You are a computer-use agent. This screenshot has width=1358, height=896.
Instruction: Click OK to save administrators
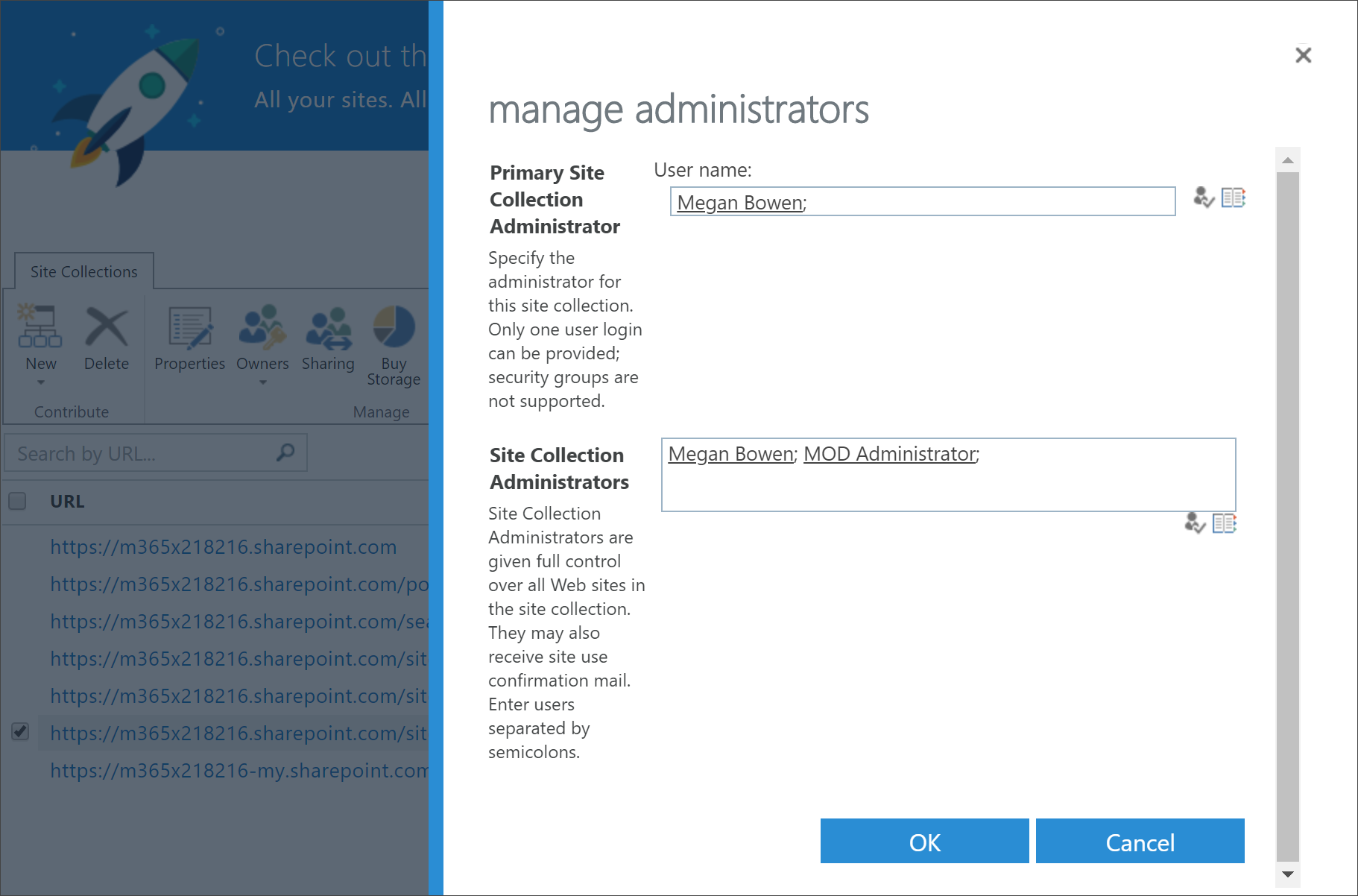coord(924,841)
